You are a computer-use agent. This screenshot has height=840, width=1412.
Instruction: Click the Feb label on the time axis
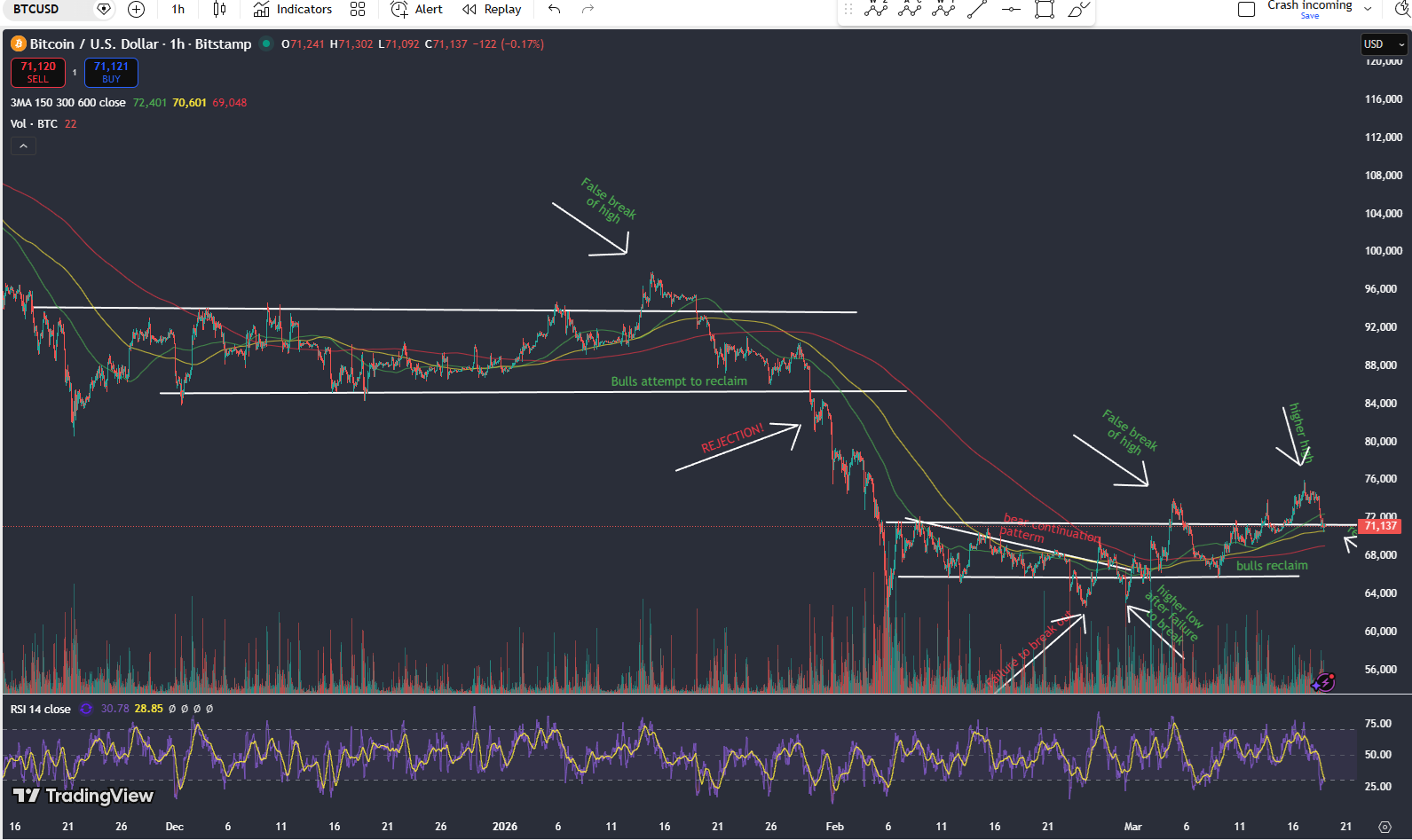[835, 827]
